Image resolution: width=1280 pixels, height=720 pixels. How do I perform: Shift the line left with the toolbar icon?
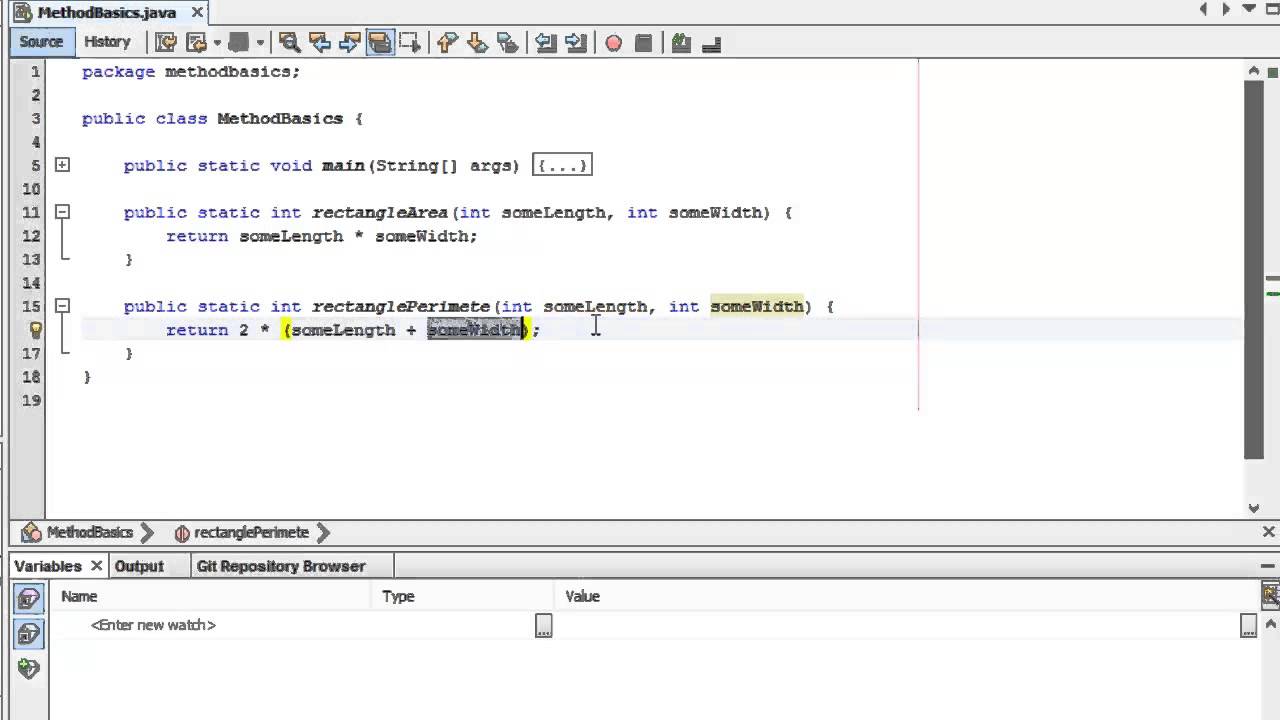[545, 43]
